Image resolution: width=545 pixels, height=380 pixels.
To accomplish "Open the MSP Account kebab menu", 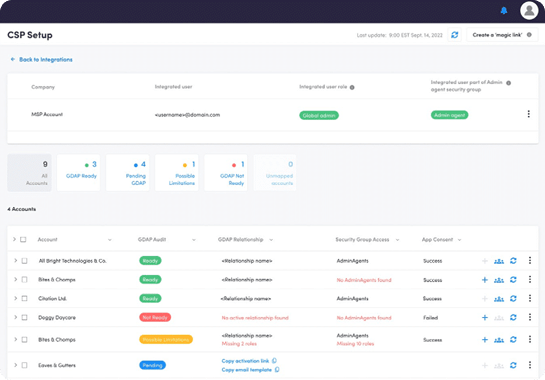I will pyautogui.click(x=528, y=114).
